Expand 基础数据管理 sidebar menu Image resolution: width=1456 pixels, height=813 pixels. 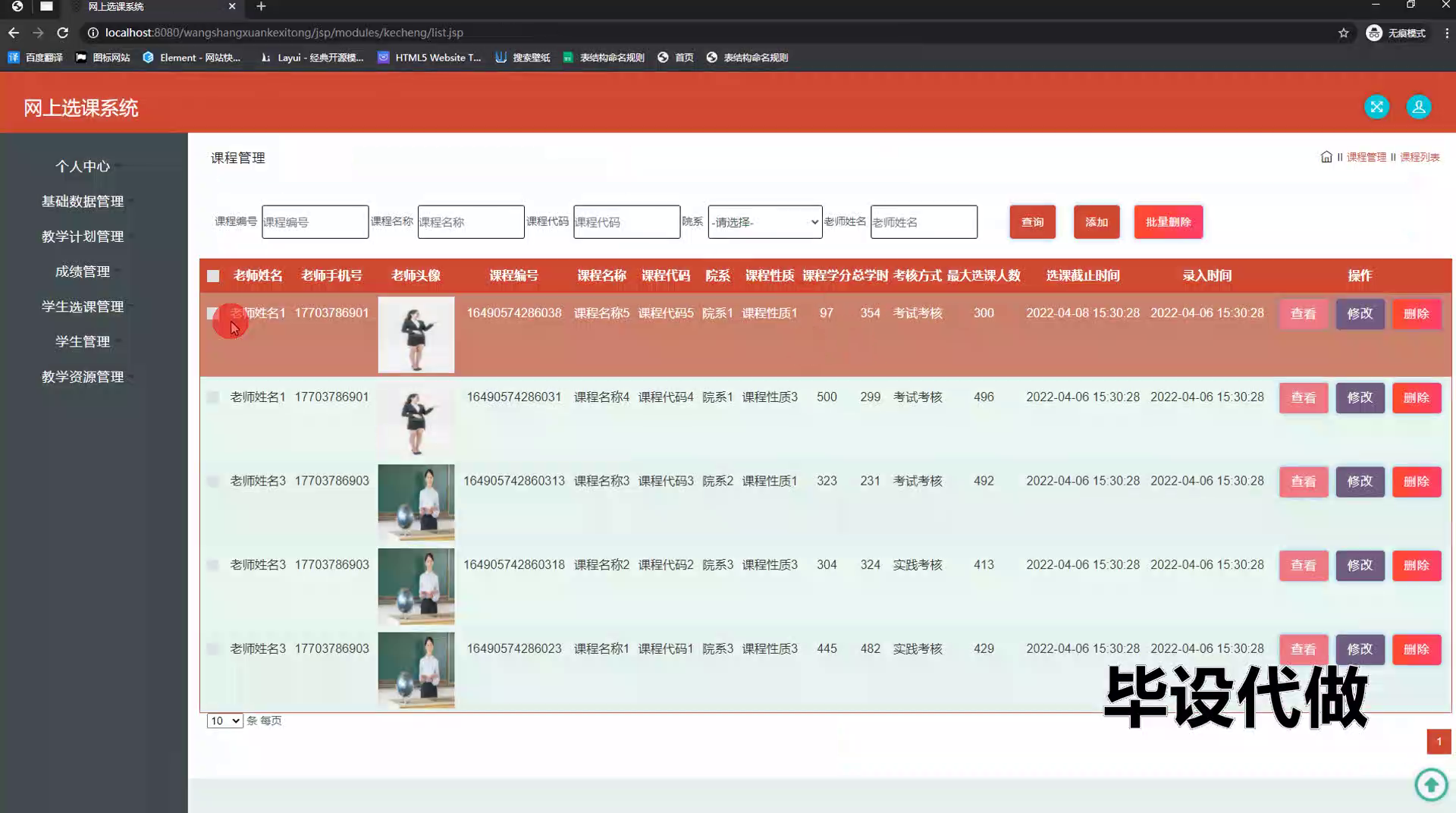[83, 201]
